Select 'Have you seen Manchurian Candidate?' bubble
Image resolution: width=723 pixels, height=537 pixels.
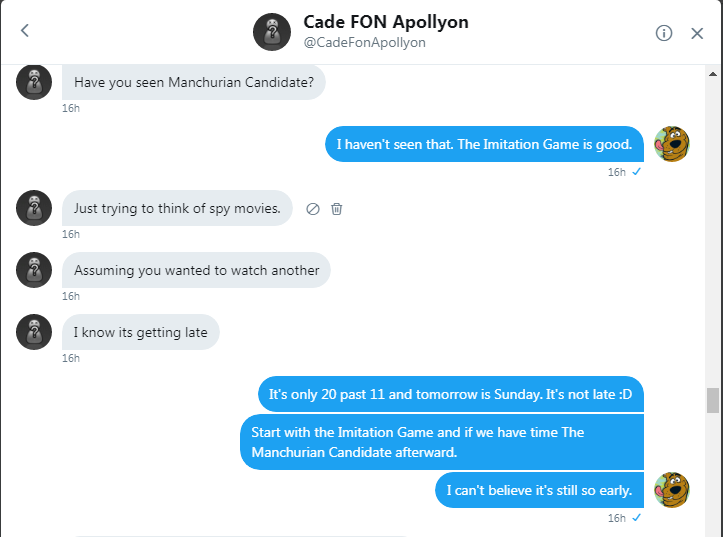194,82
